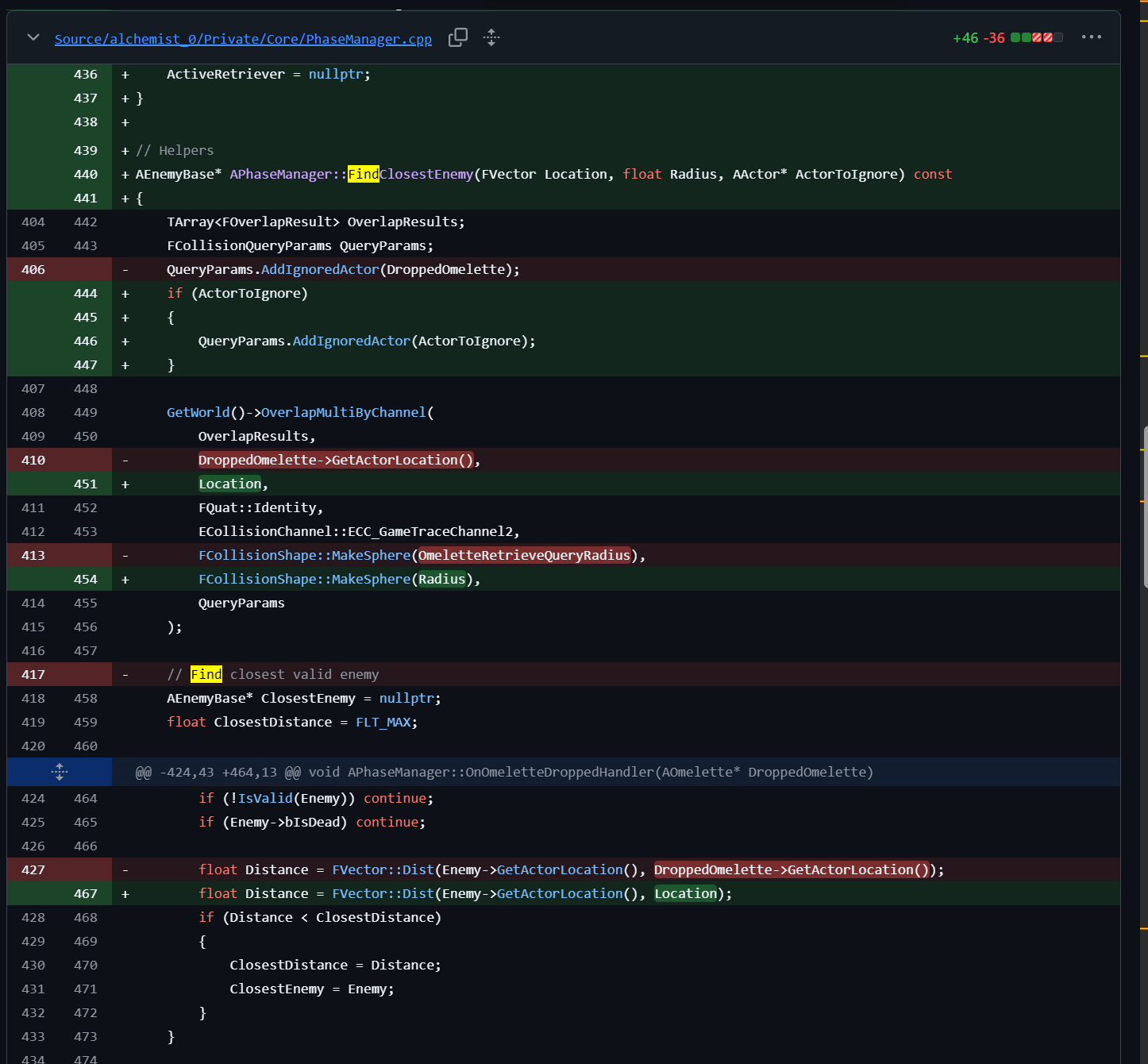The image size is (1148, 1064).
Task: Select new line number 454
Action: coord(86,579)
